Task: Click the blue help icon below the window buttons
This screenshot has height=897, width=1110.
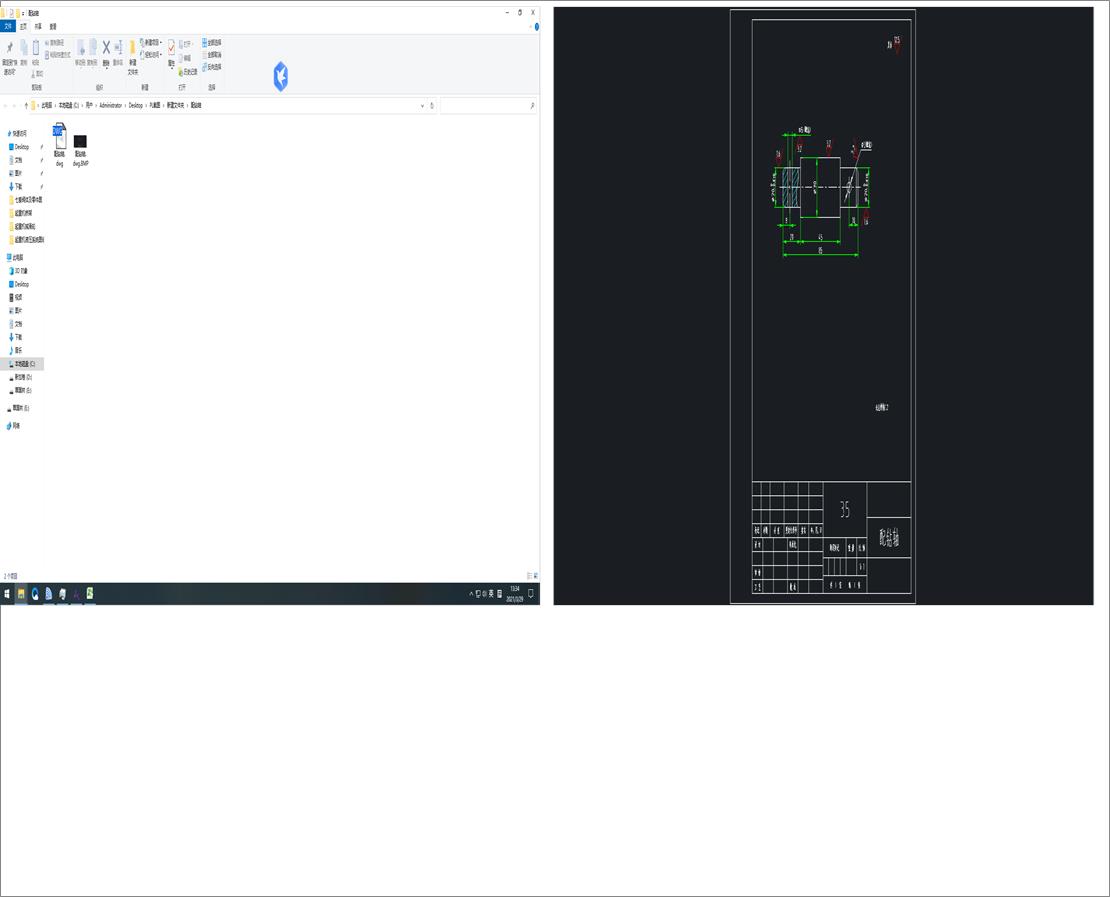Action: (537, 27)
